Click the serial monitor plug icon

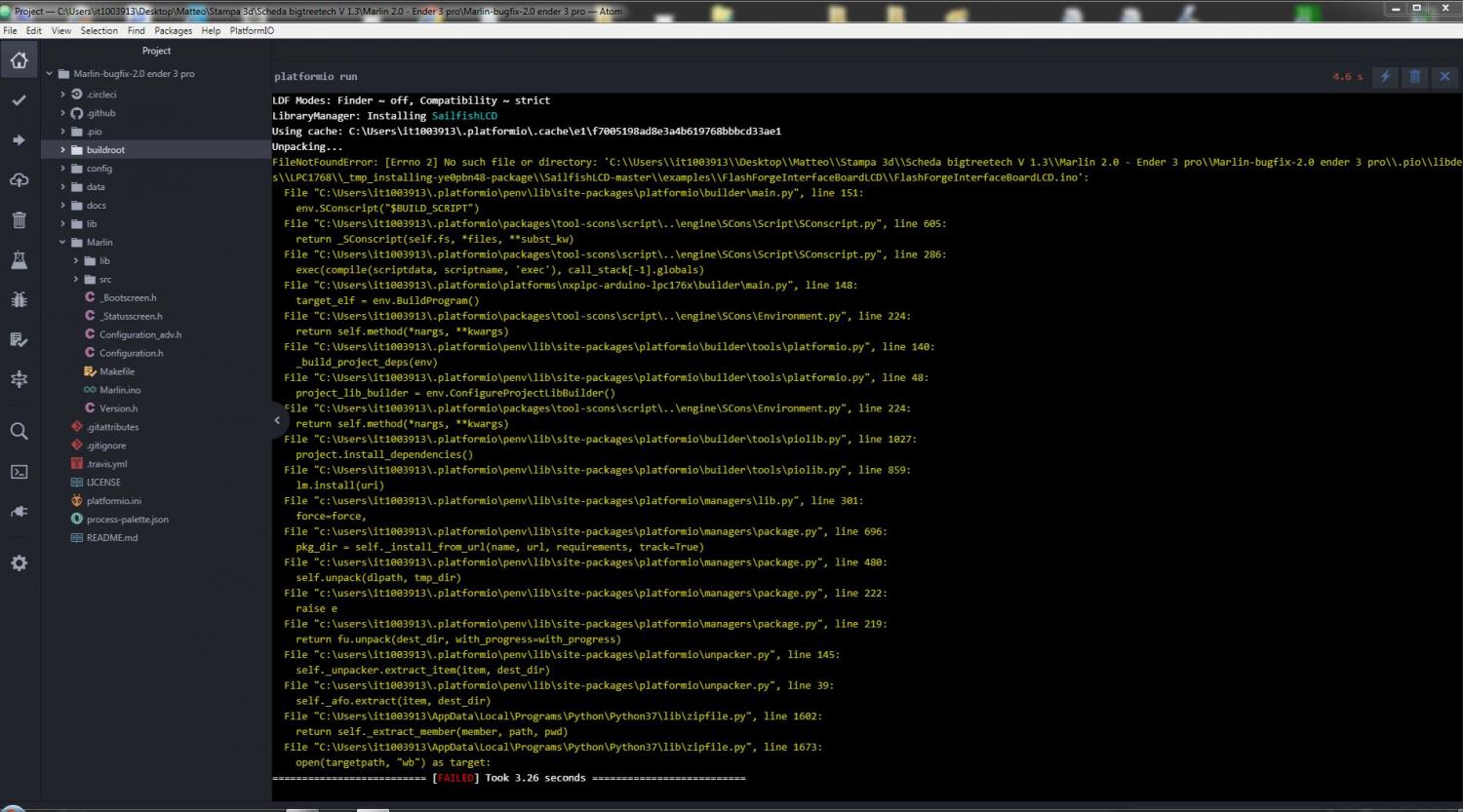pos(19,512)
